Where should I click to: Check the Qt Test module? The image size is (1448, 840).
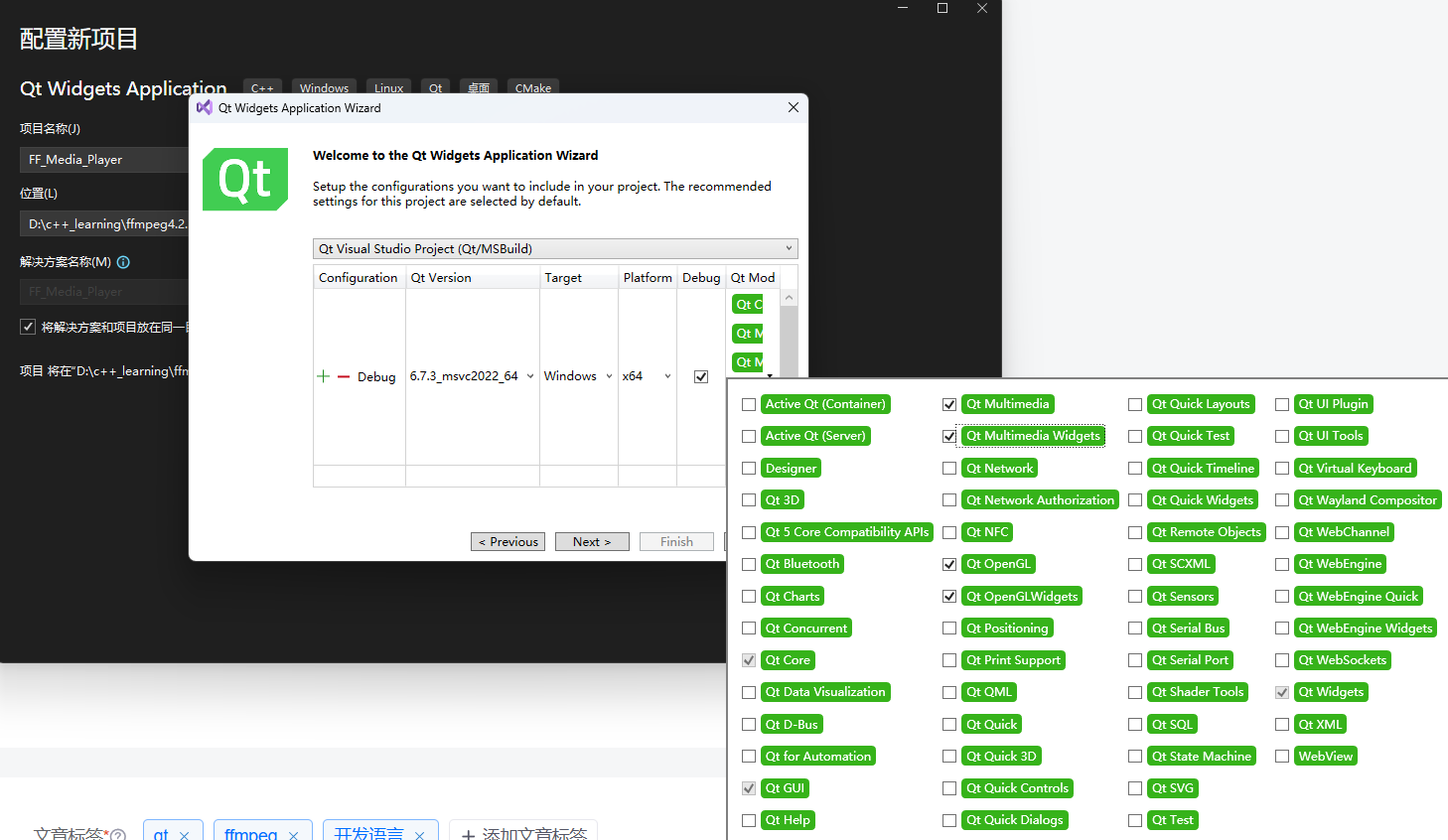pos(1135,820)
